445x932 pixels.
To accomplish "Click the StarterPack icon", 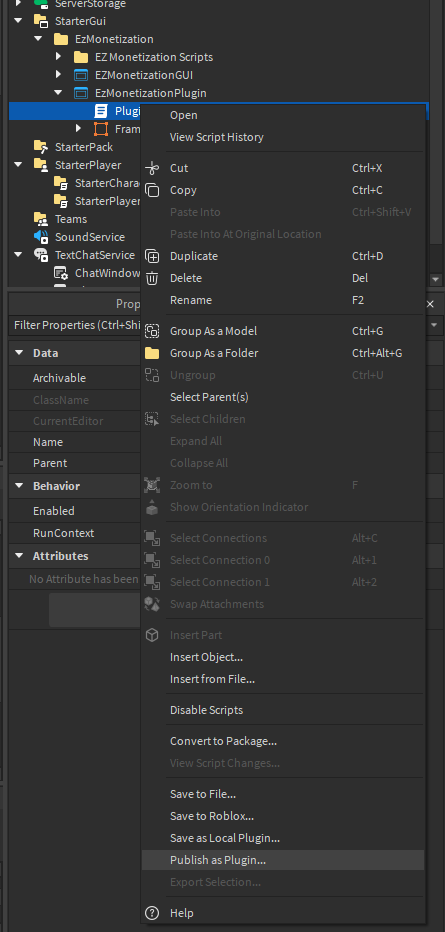I will (x=40, y=147).
